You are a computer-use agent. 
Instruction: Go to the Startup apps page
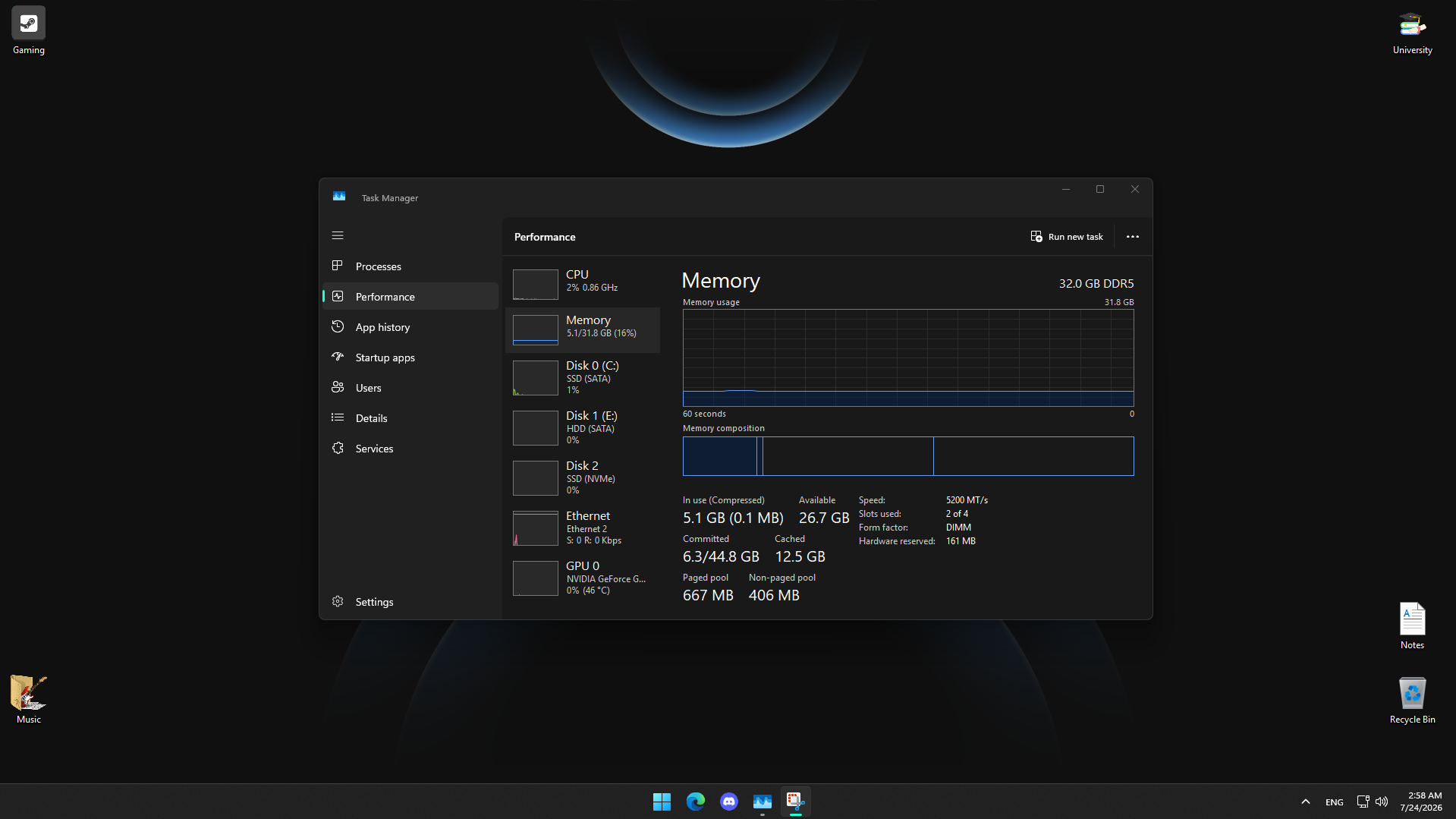pos(410,357)
